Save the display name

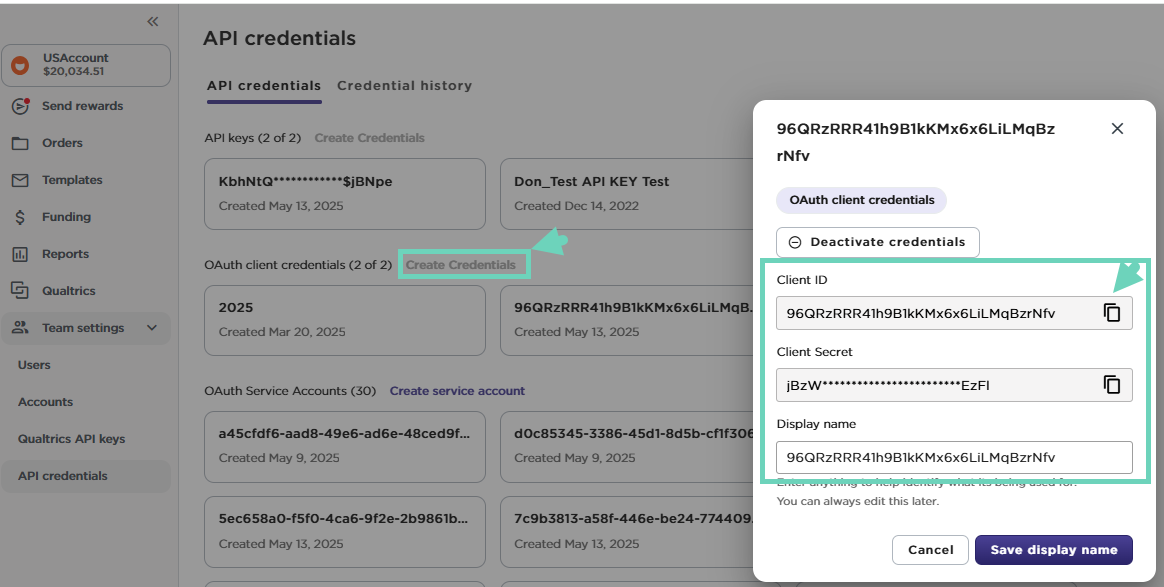(1053, 550)
